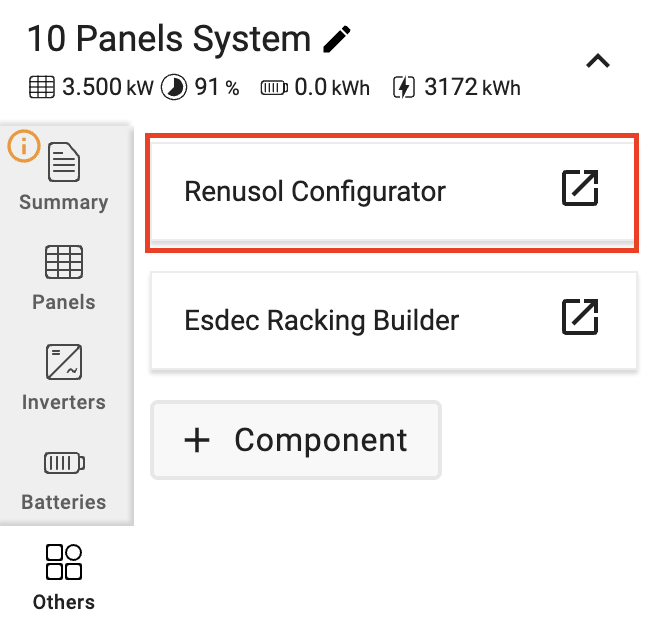
Task: Click the Esdec Racking Builder external link icon
Action: pyautogui.click(x=580, y=316)
